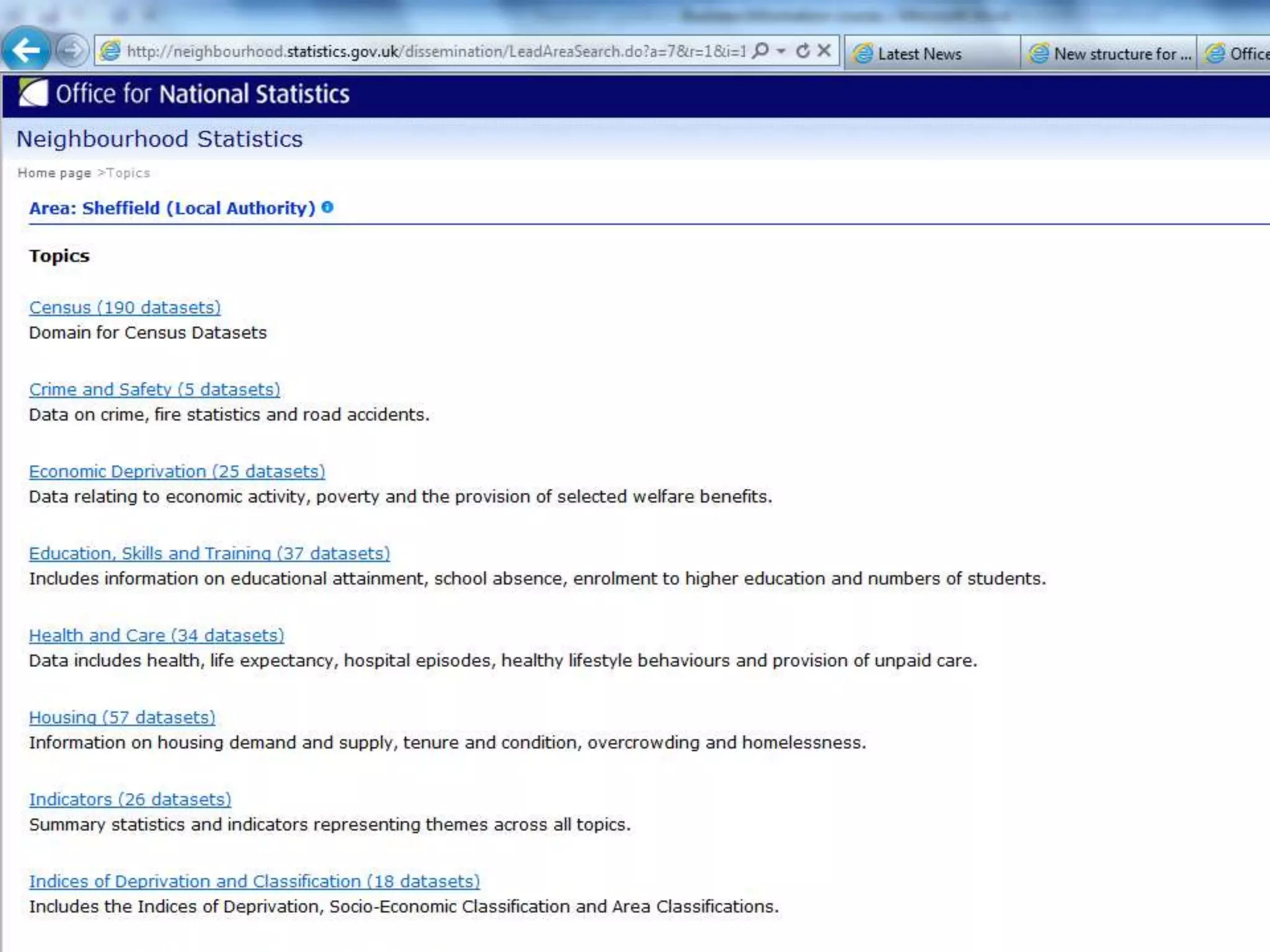Screen dimensions: 1270x952
Task: Click the info icon beside Sheffield area
Action: pyautogui.click(x=327, y=208)
